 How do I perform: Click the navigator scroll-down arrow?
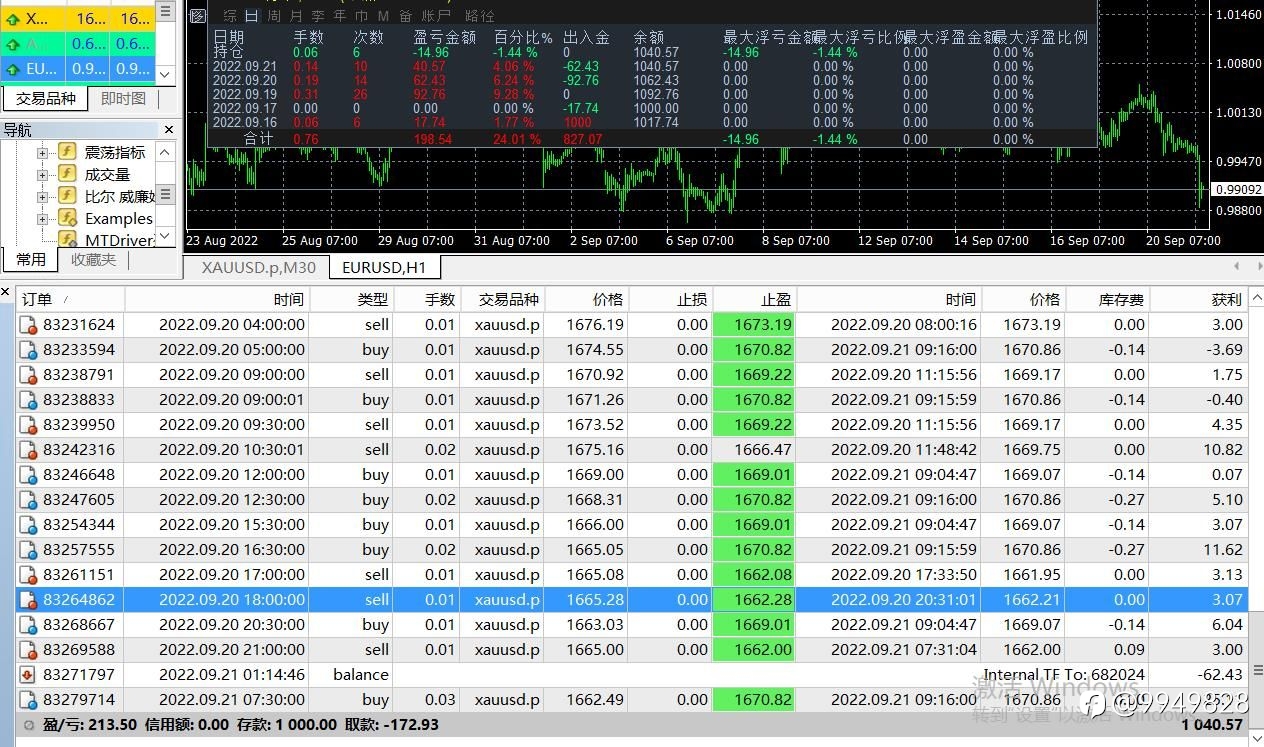click(166, 237)
